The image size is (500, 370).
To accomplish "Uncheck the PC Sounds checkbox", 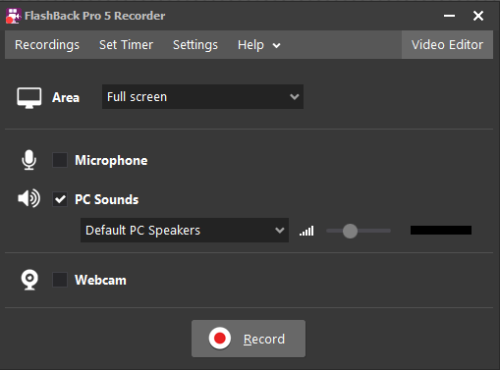I will click(x=60, y=199).
